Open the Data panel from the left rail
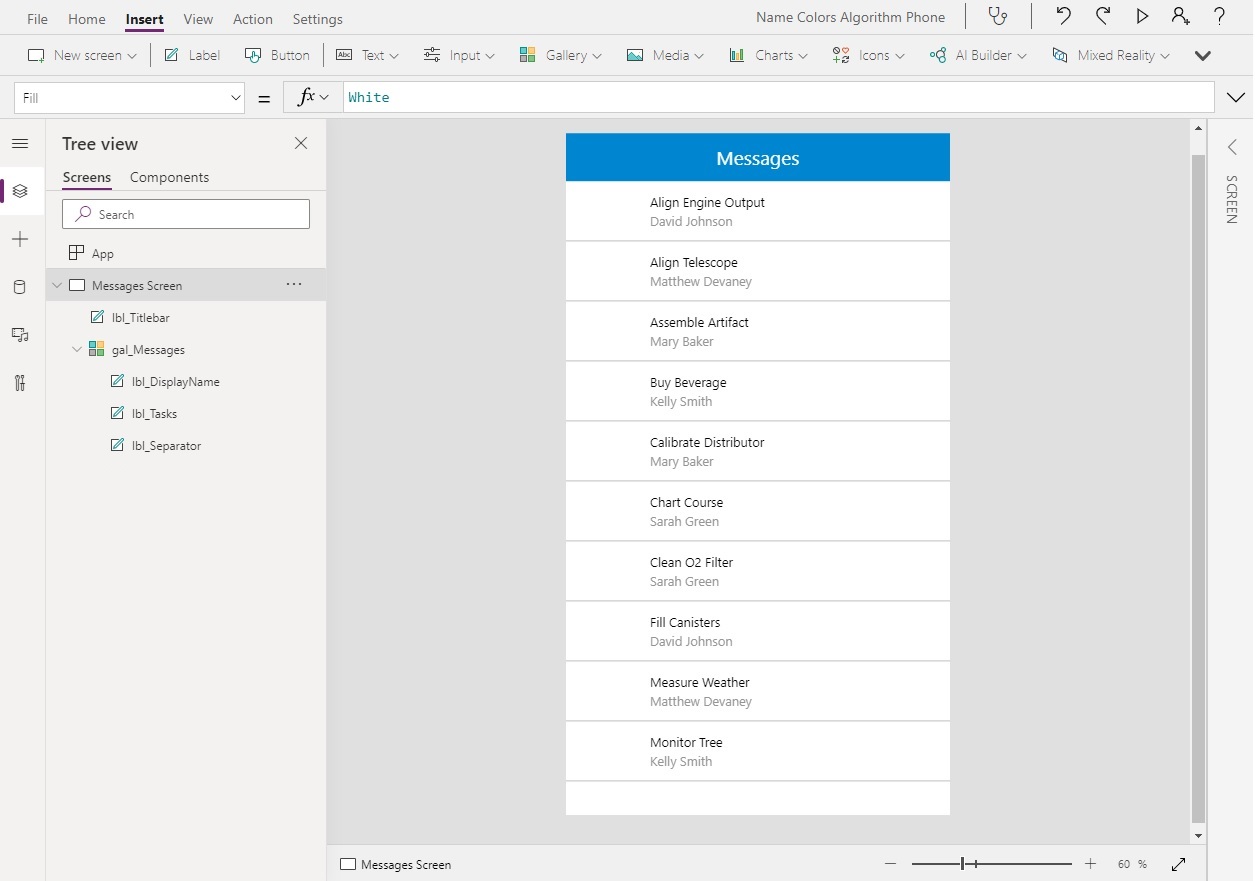Screen dimensions: 1255x881 coord(20,287)
